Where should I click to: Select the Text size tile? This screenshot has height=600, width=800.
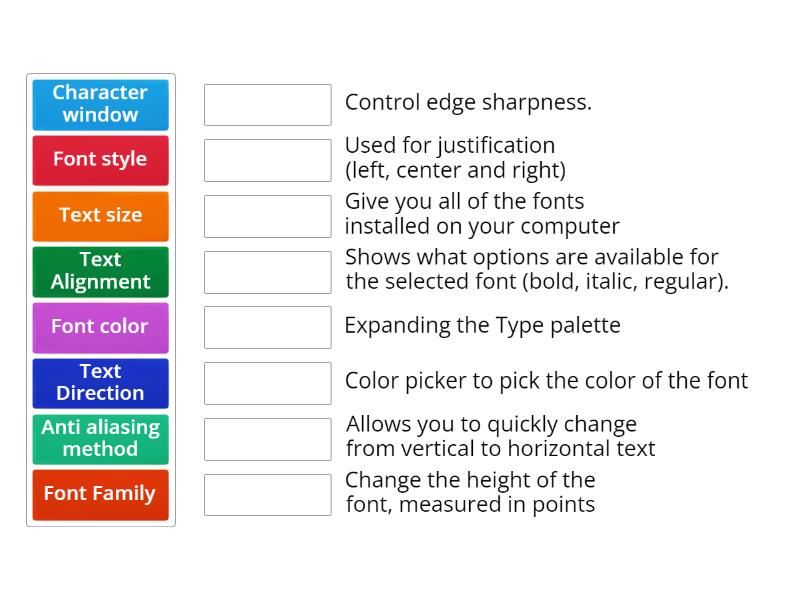click(100, 215)
